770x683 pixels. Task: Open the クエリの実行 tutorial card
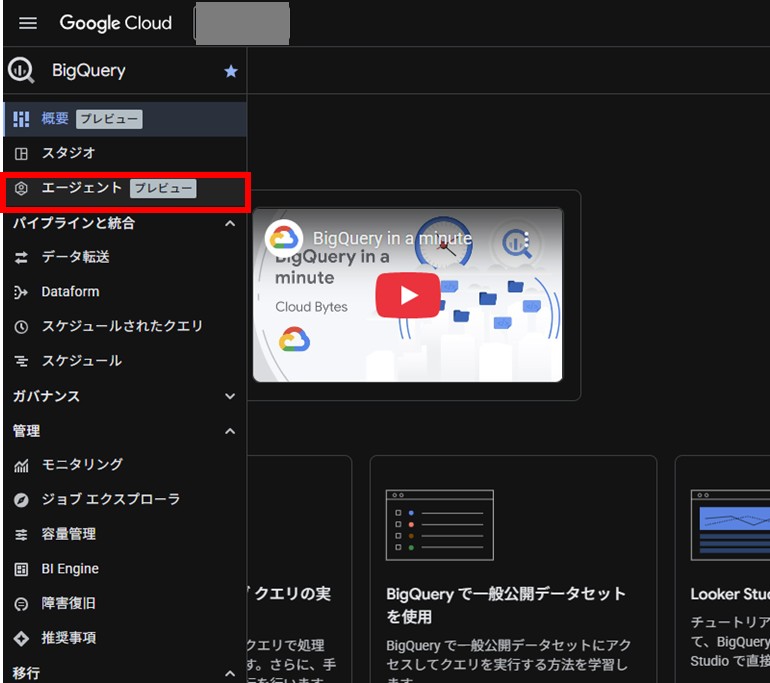pyautogui.click(x=300, y=570)
